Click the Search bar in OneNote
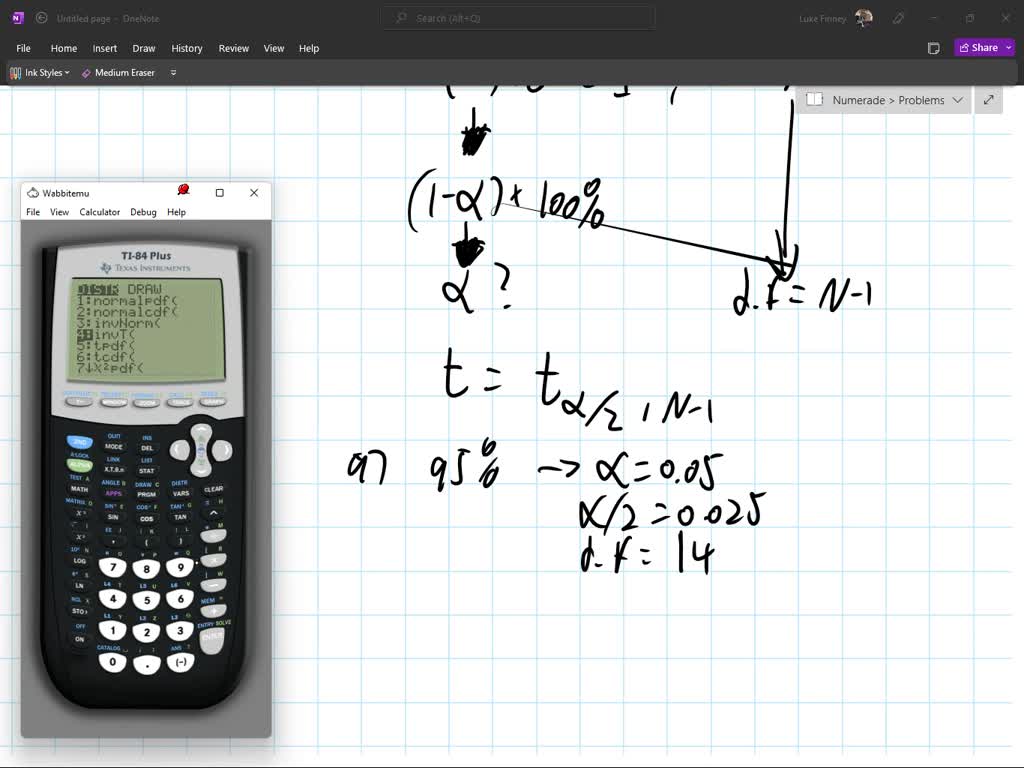This screenshot has width=1024, height=768. (517, 17)
